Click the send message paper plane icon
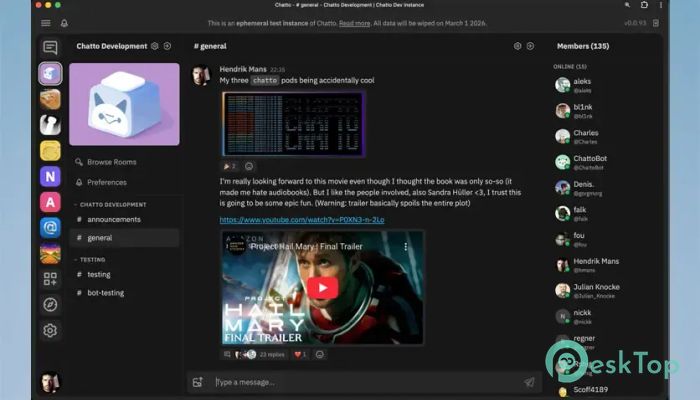This screenshot has height=400, width=700. [x=529, y=382]
